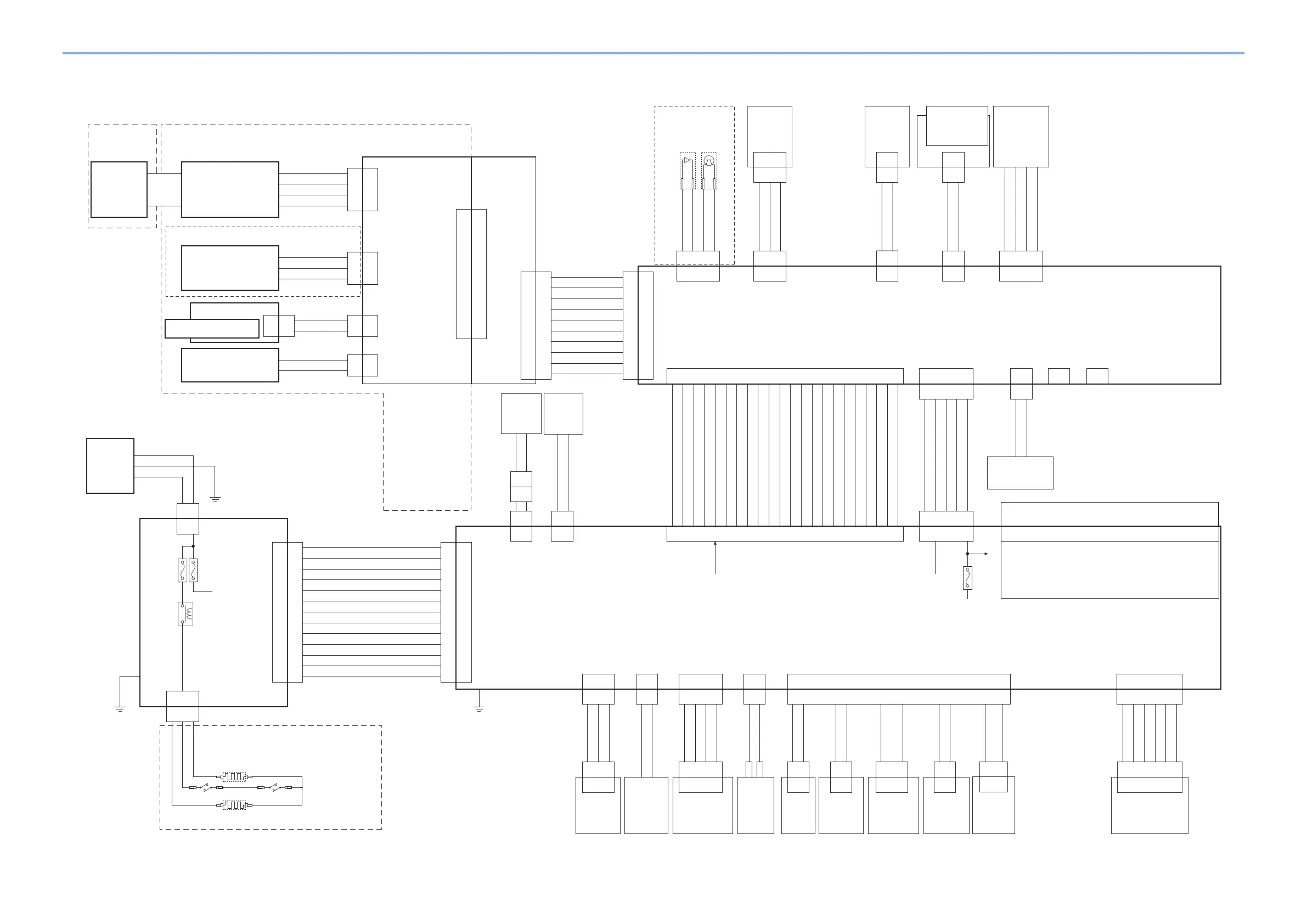Screen dimensions: 1307x924
Task: Click ground symbol beneath the large lower board
Action: [x=479, y=709]
